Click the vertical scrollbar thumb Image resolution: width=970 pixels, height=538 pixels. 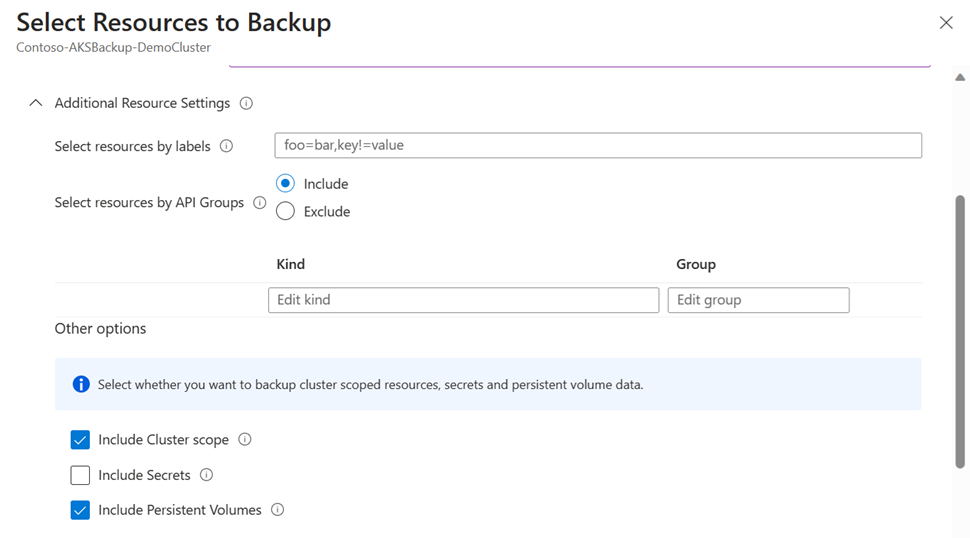[x=960, y=330]
